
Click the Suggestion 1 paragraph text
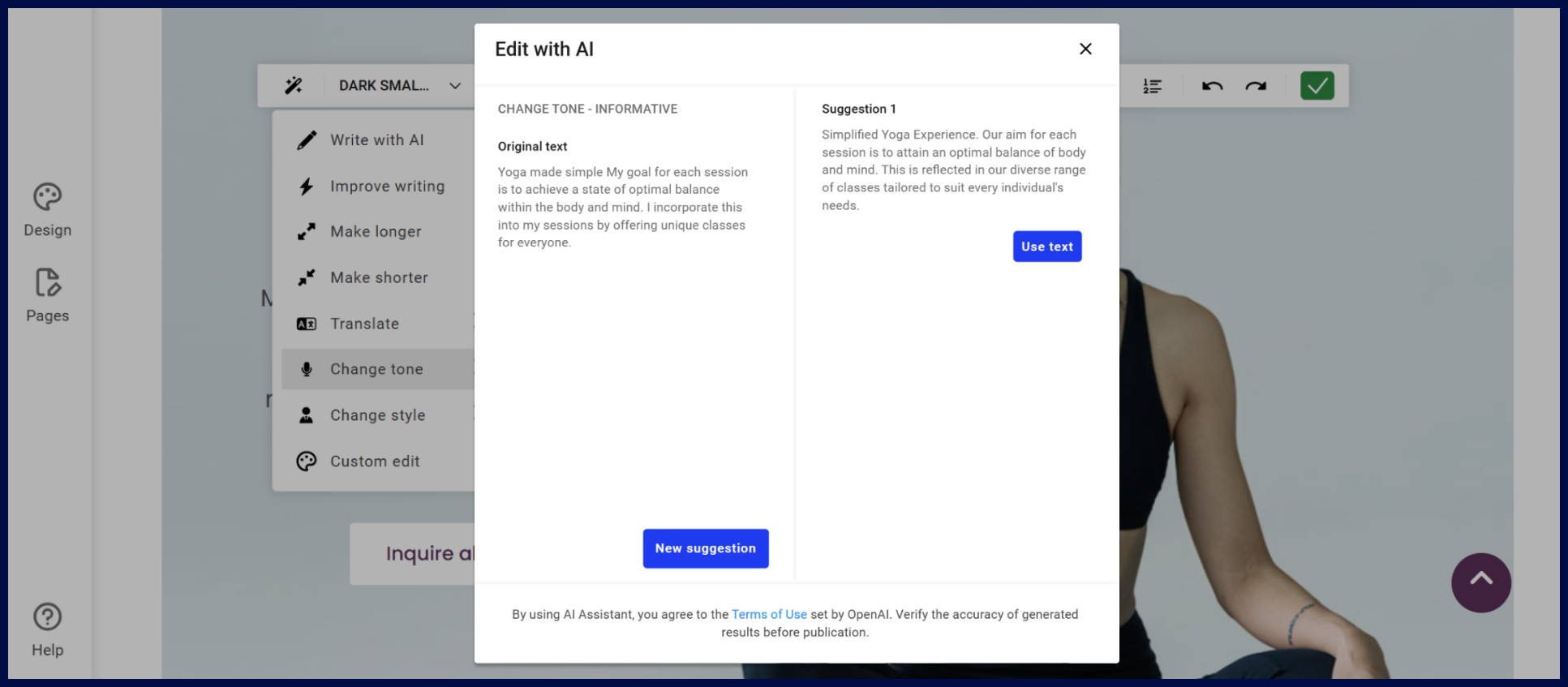point(953,170)
